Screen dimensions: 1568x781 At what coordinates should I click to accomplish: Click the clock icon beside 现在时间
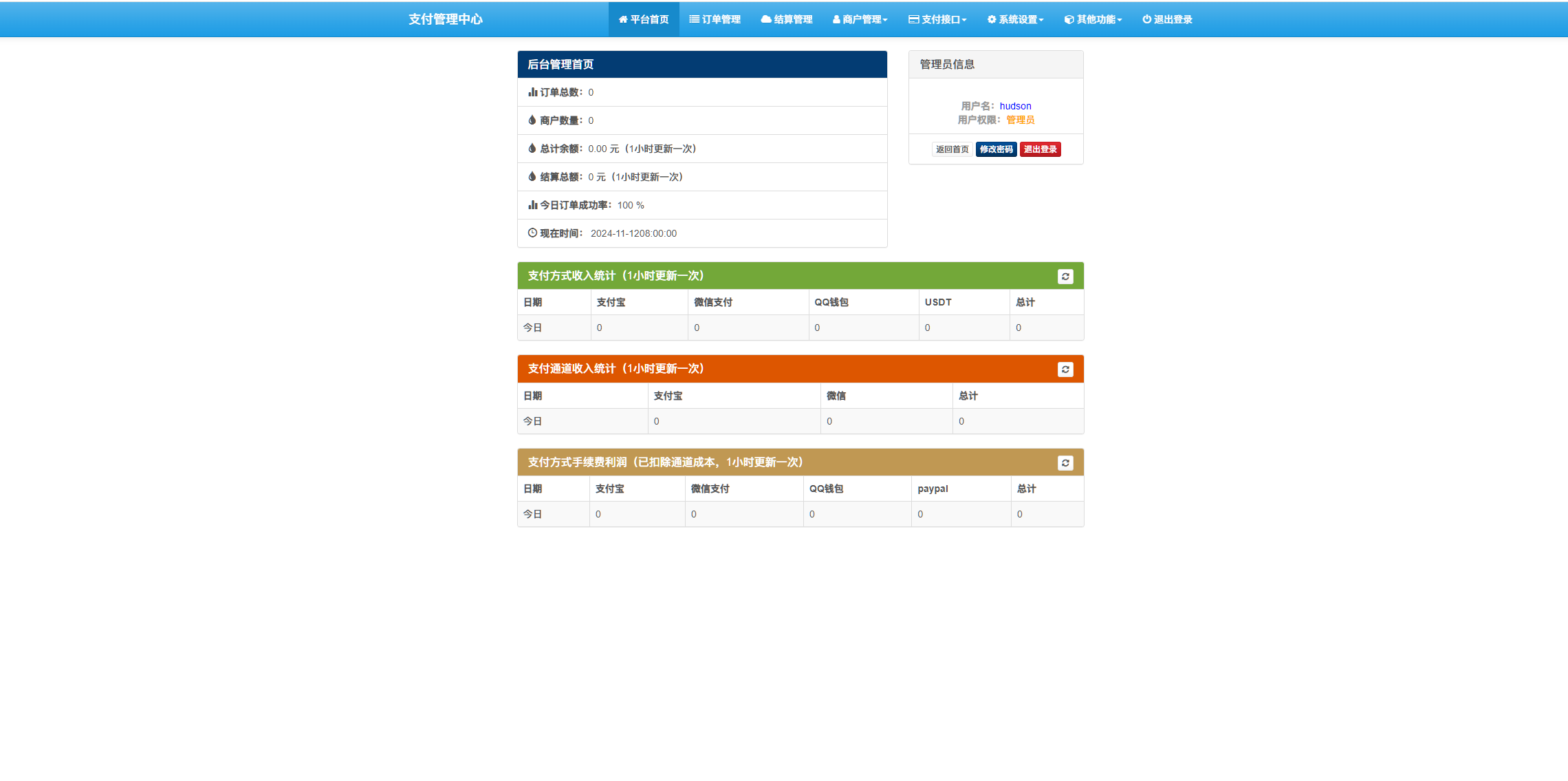[531, 233]
